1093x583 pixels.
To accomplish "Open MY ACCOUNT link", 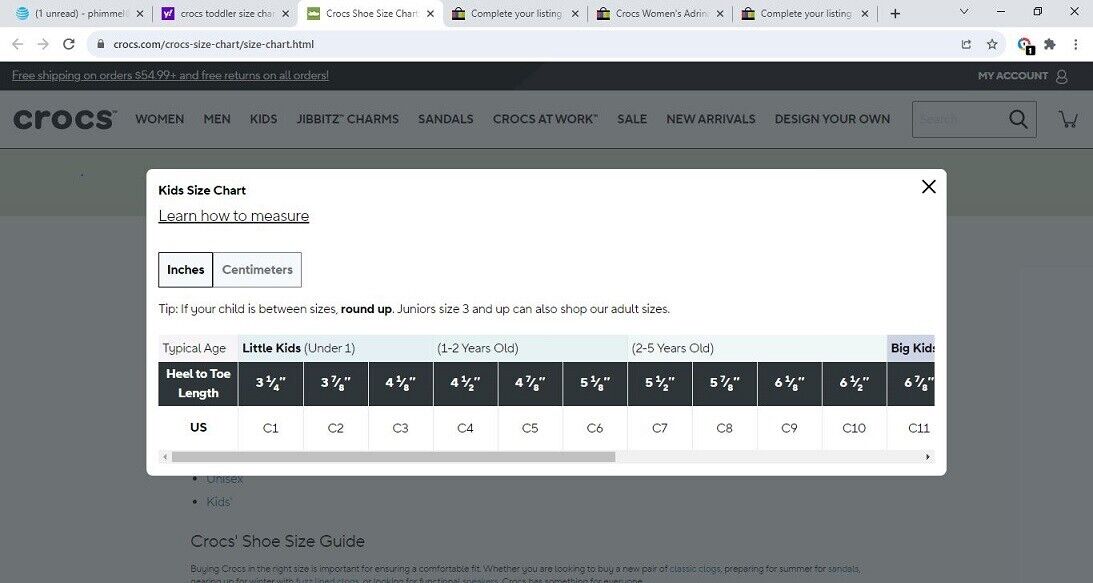I will coord(1012,76).
